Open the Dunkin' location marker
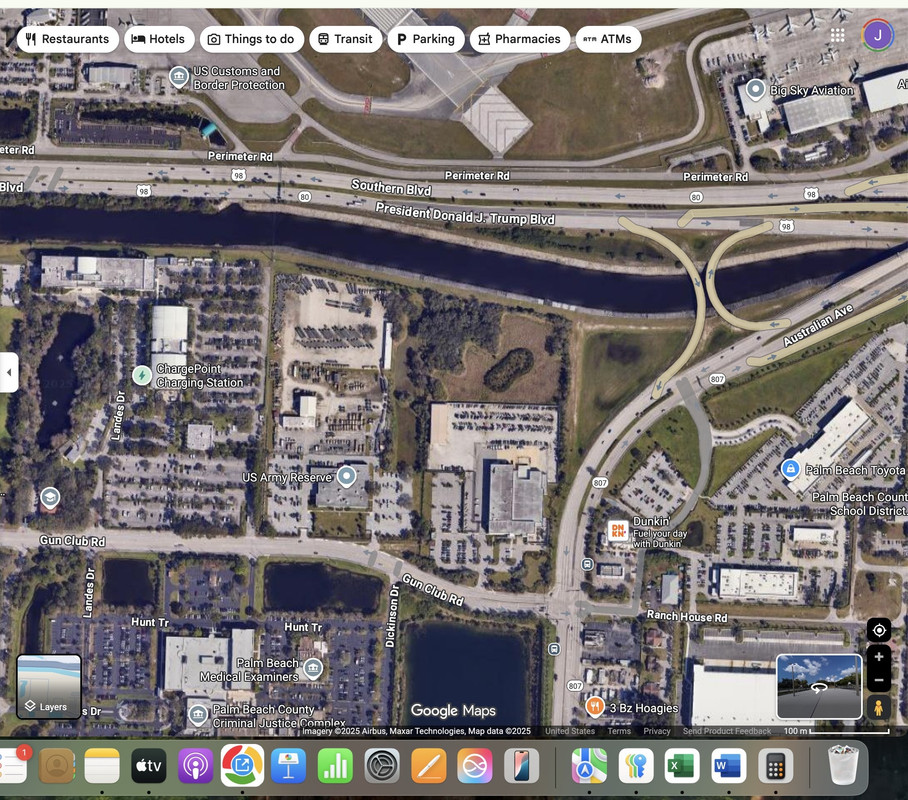Image resolution: width=908 pixels, height=800 pixels. click(618, 531)
